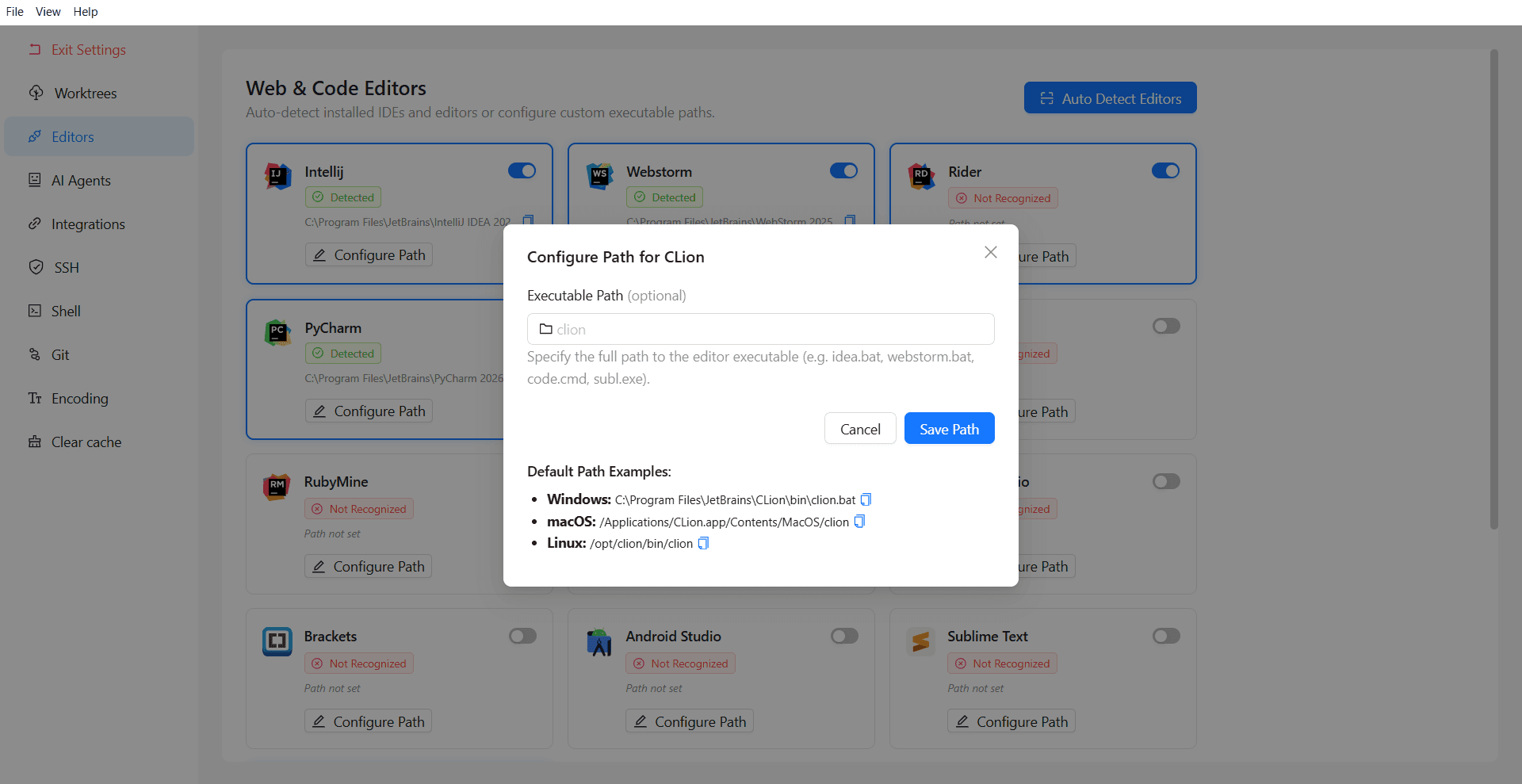
Task: Open the File menu
Action: (14, 12)
